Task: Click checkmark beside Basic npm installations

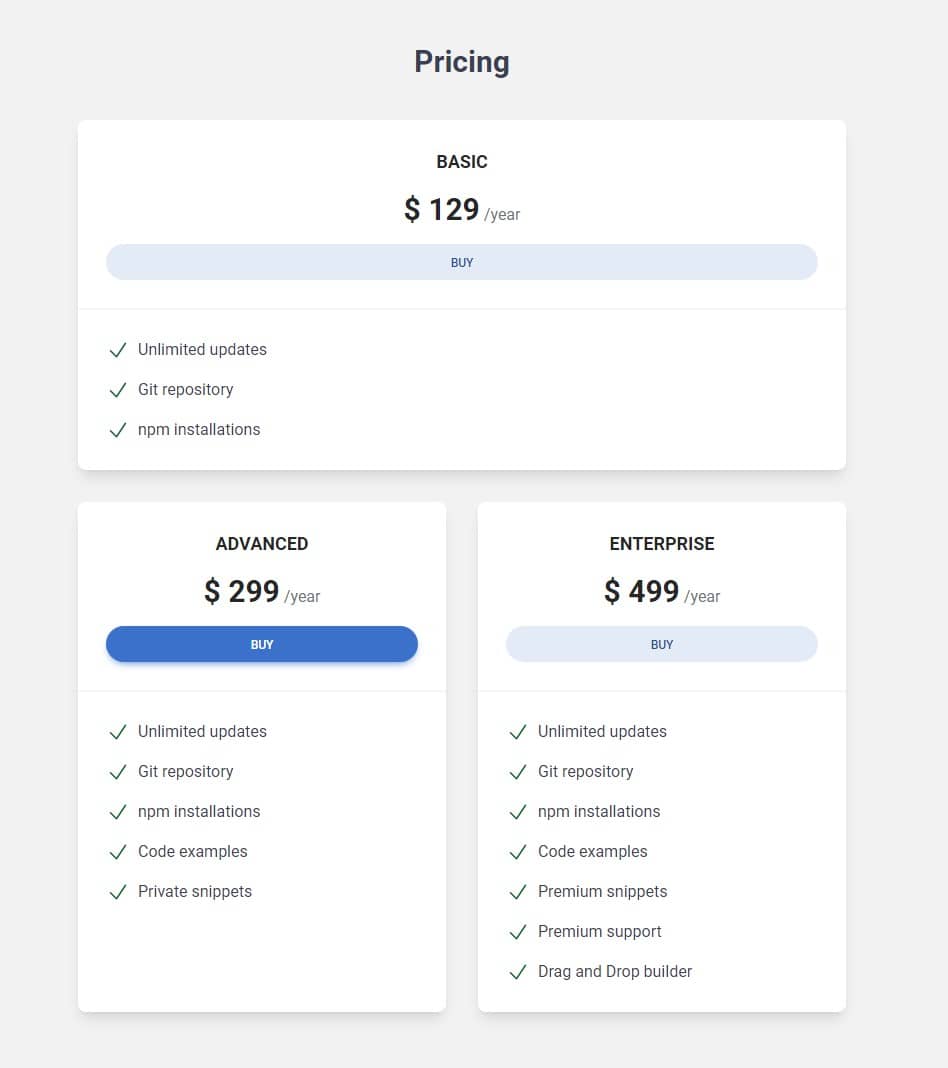Action: [118, 430]
